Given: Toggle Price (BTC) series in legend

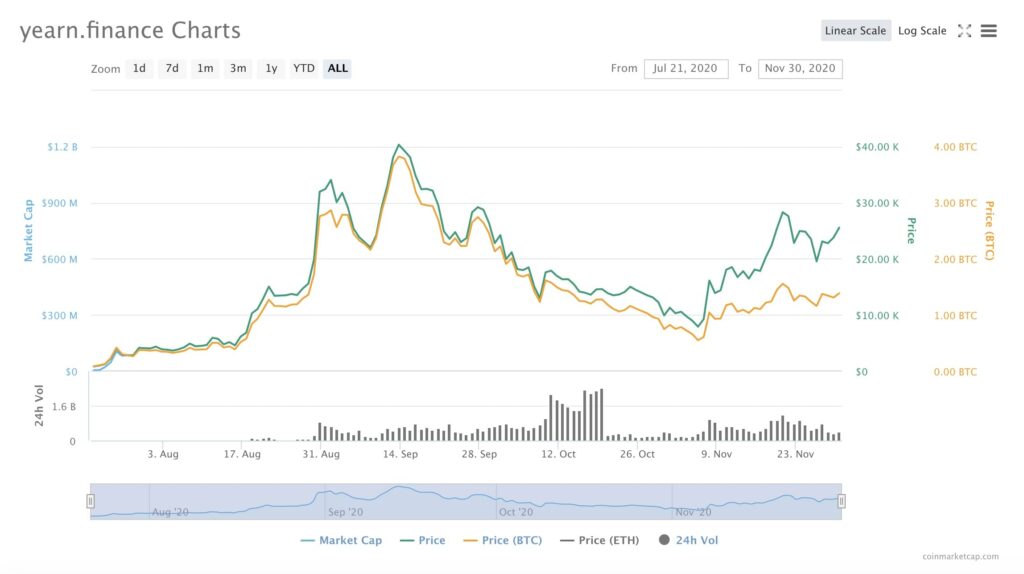Looking at the screenshot, I should pyautogui.click(x=502, y=540).
